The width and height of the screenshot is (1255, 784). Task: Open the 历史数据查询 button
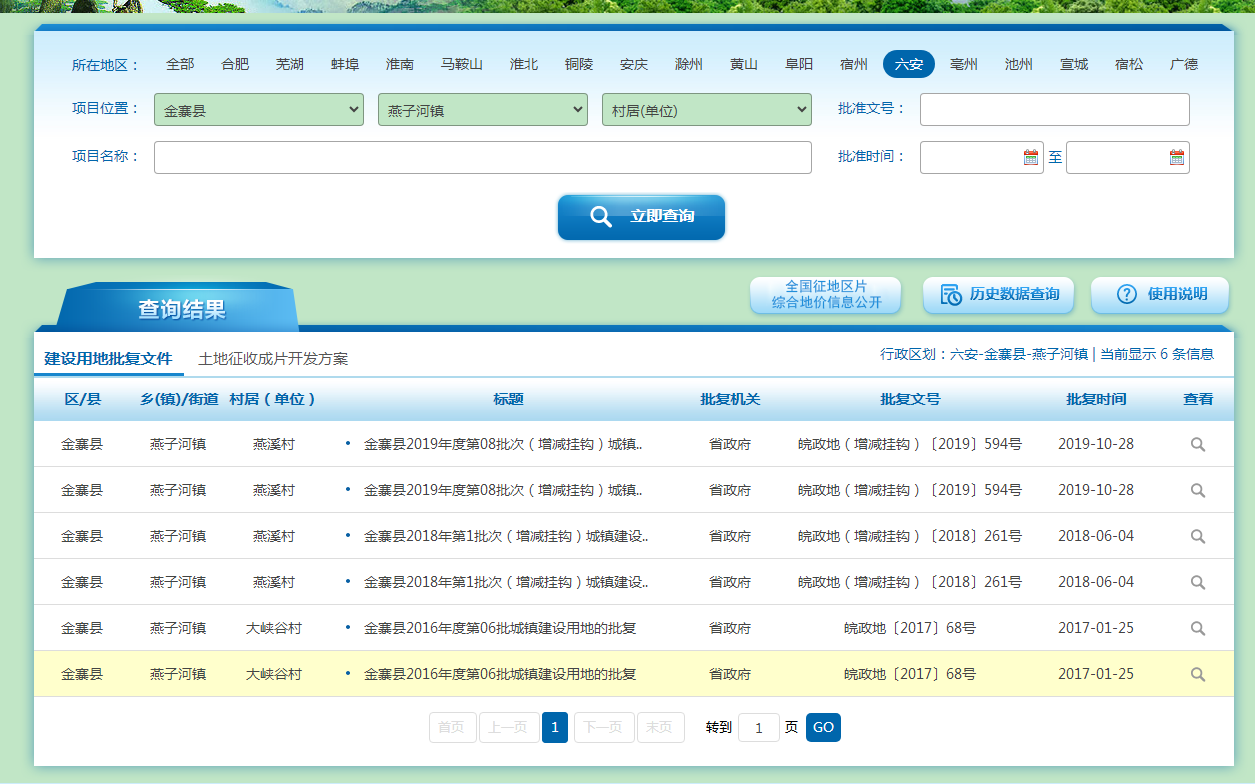click(x=998, y=295)
